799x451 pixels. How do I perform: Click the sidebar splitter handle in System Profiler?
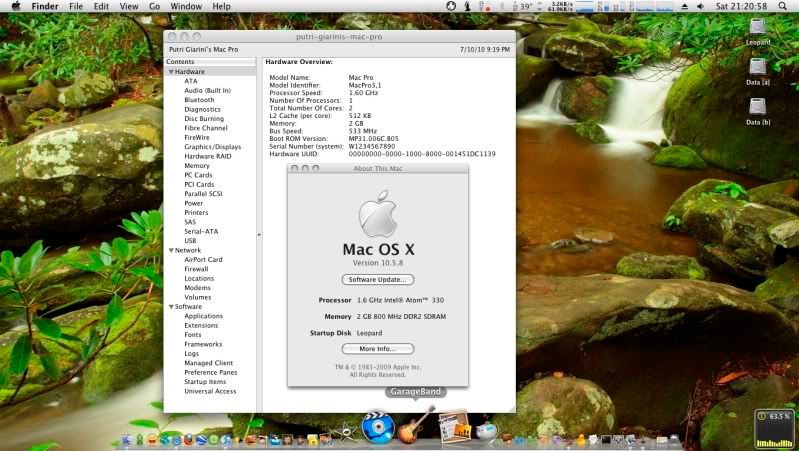(x=259, y=235)
